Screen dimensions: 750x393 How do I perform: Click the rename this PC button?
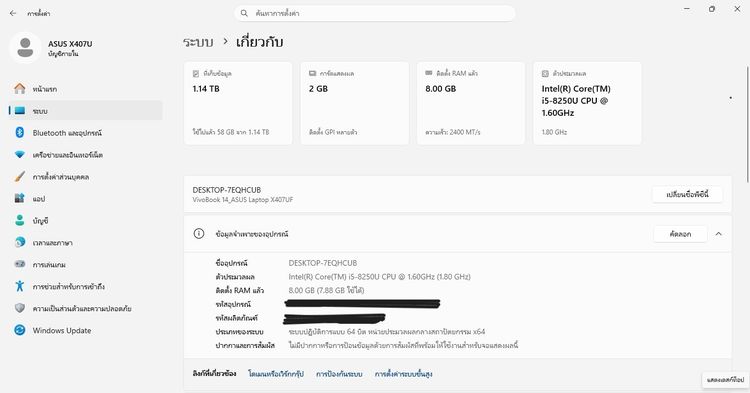click(687, 195)
